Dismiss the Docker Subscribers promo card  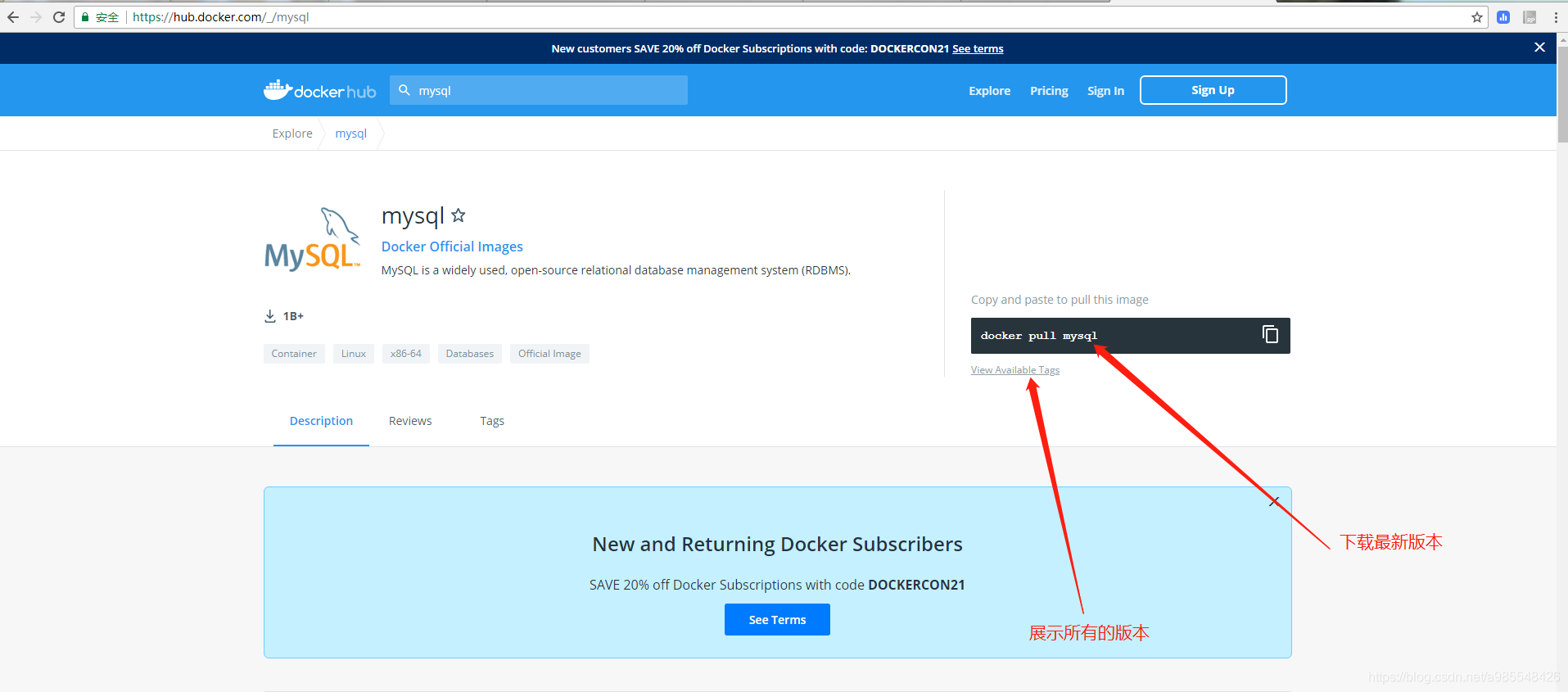click(1274, 501)
